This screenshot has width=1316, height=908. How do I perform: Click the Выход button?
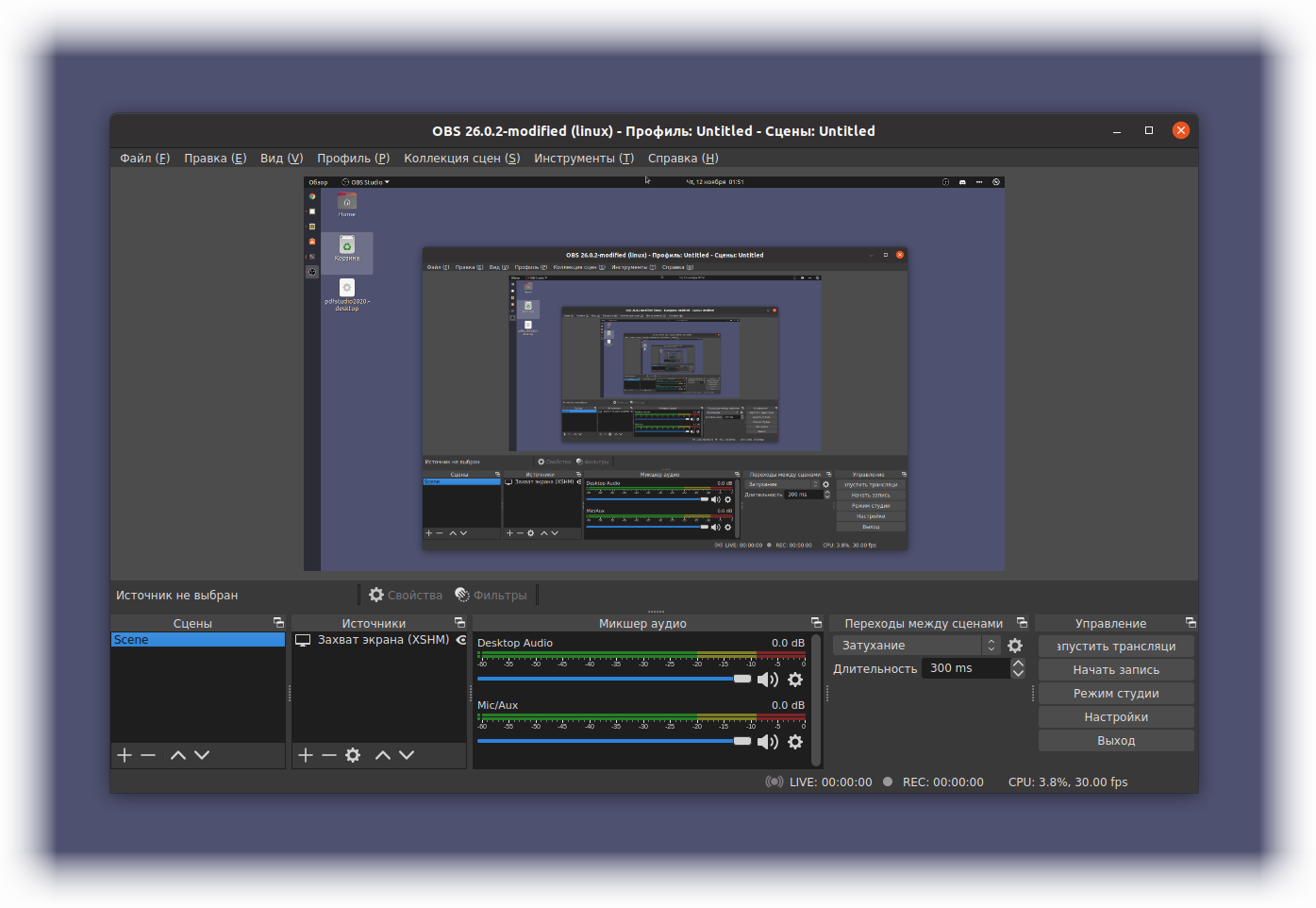click(1116, 741)
